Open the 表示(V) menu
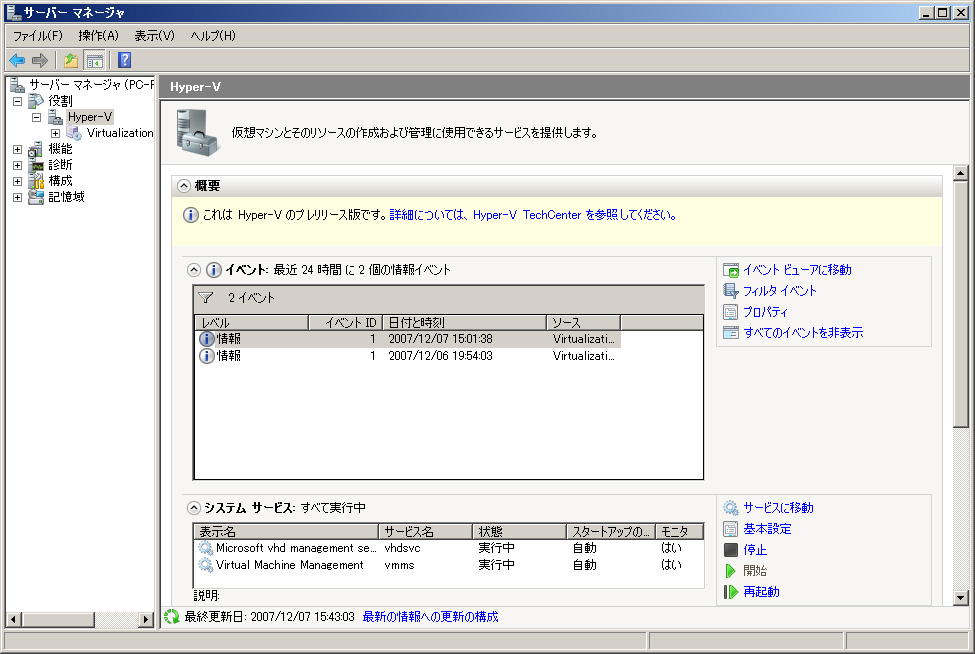This screenshot has width=975, height=654. click(154, 35)
